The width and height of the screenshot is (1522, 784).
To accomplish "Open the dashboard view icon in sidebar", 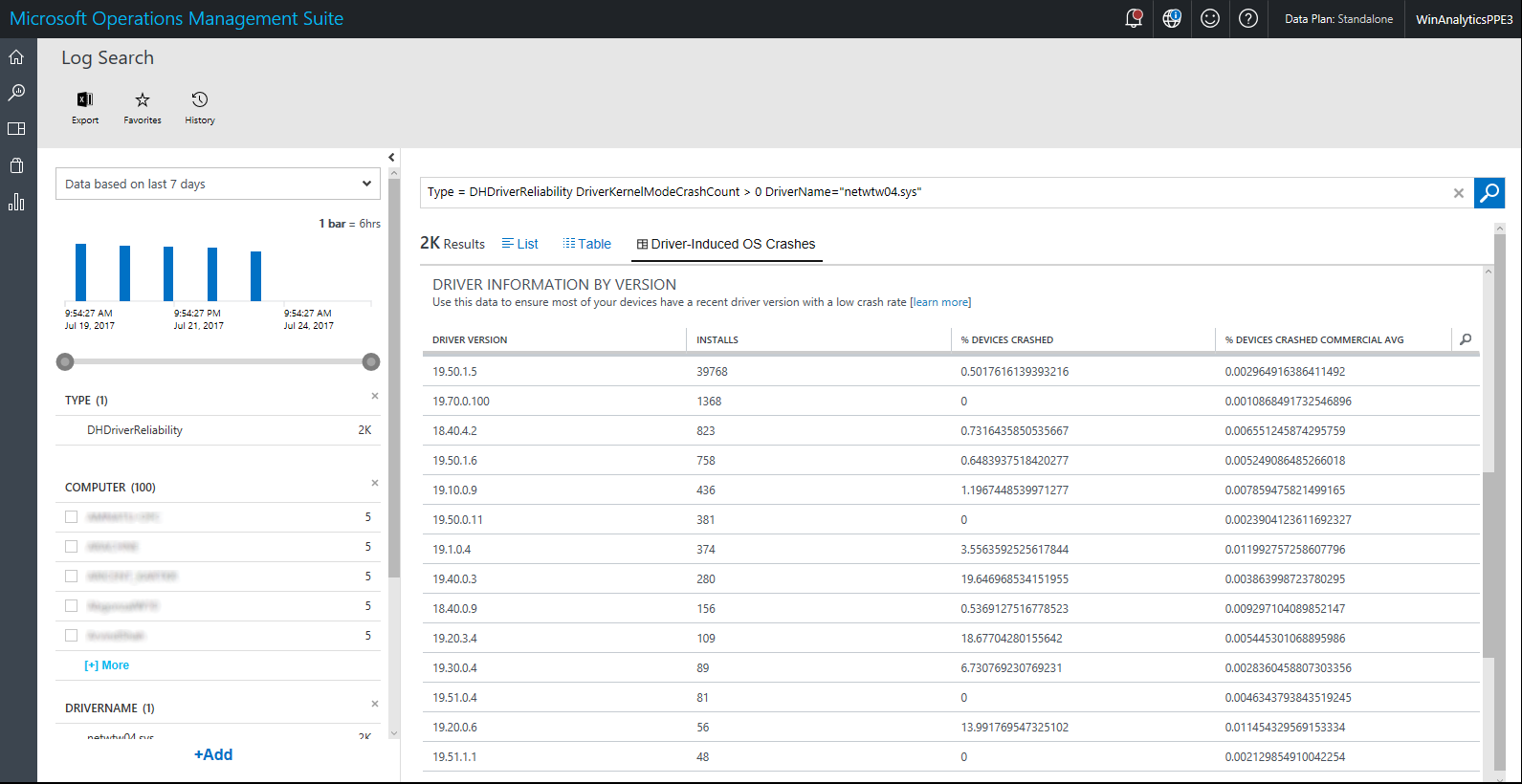I will pyautogui.click(x=16, y=129).
